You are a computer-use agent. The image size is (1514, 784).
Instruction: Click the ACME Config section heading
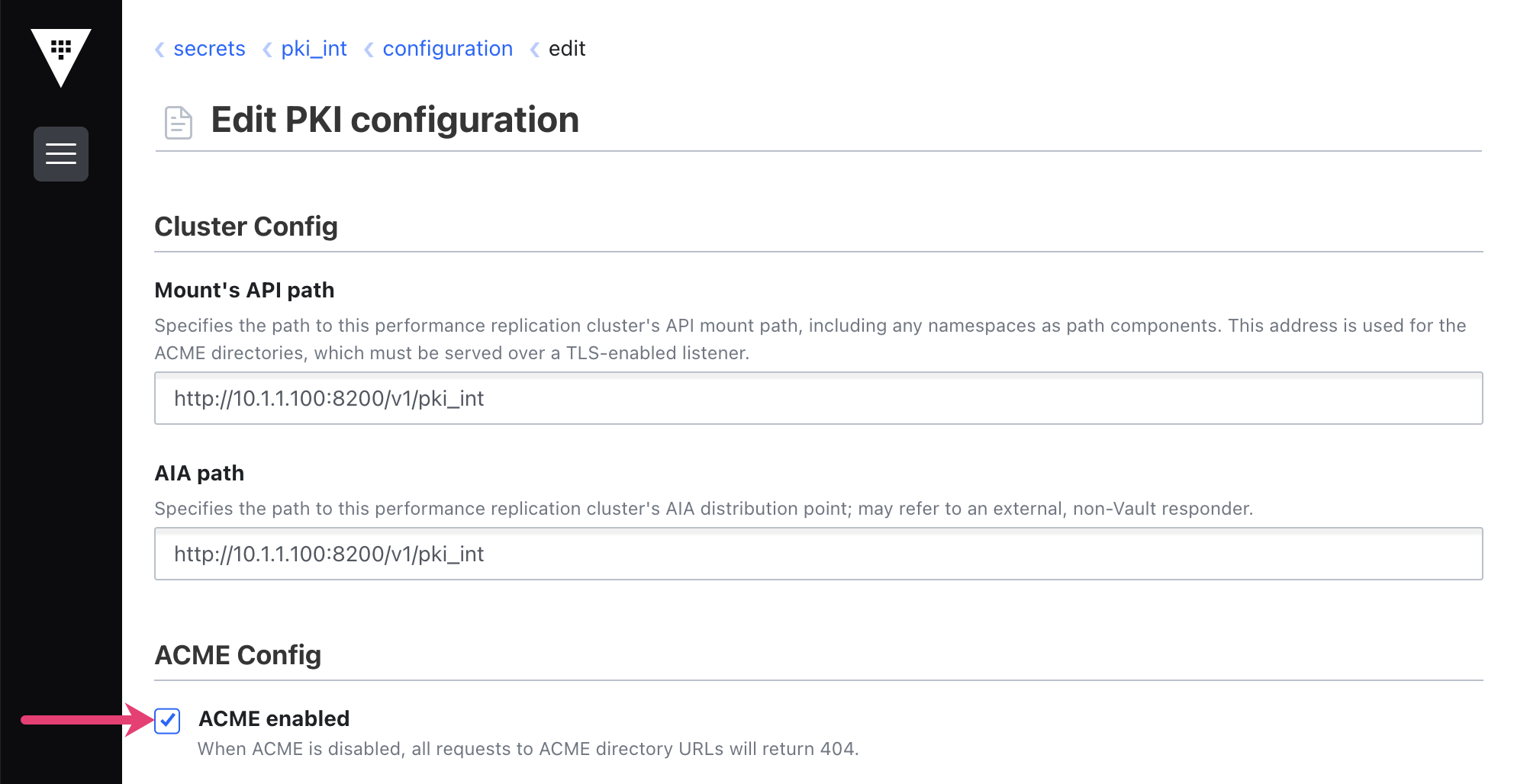click(237, 655)
